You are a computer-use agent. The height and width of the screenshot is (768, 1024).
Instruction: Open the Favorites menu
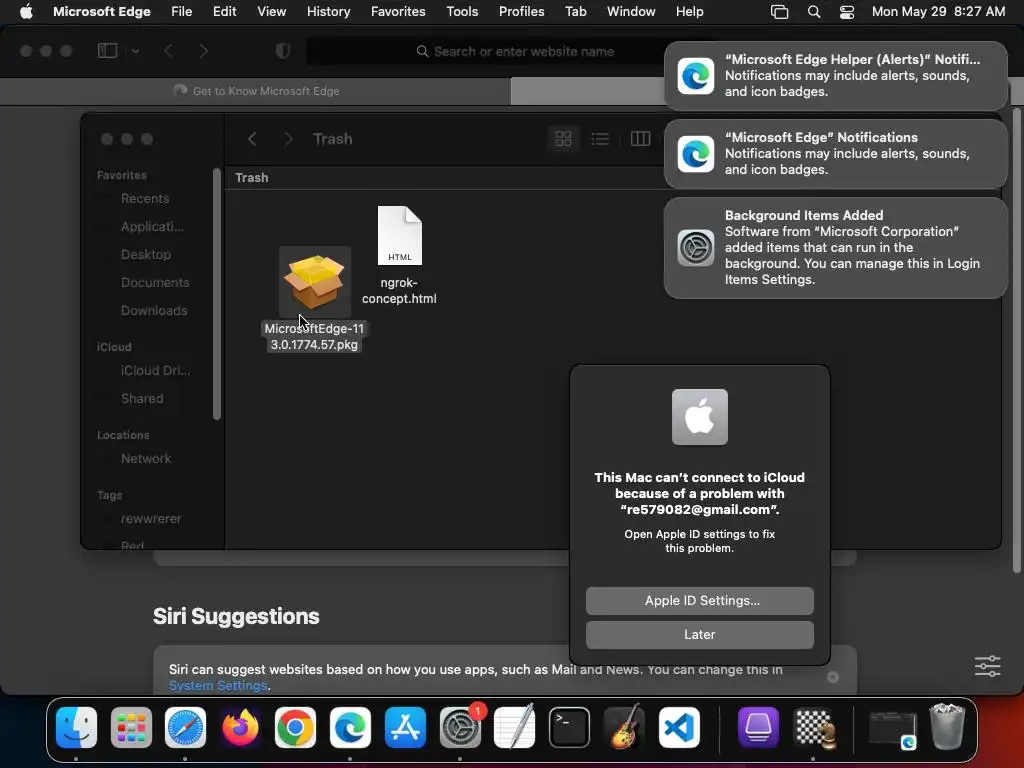(398, 12)
